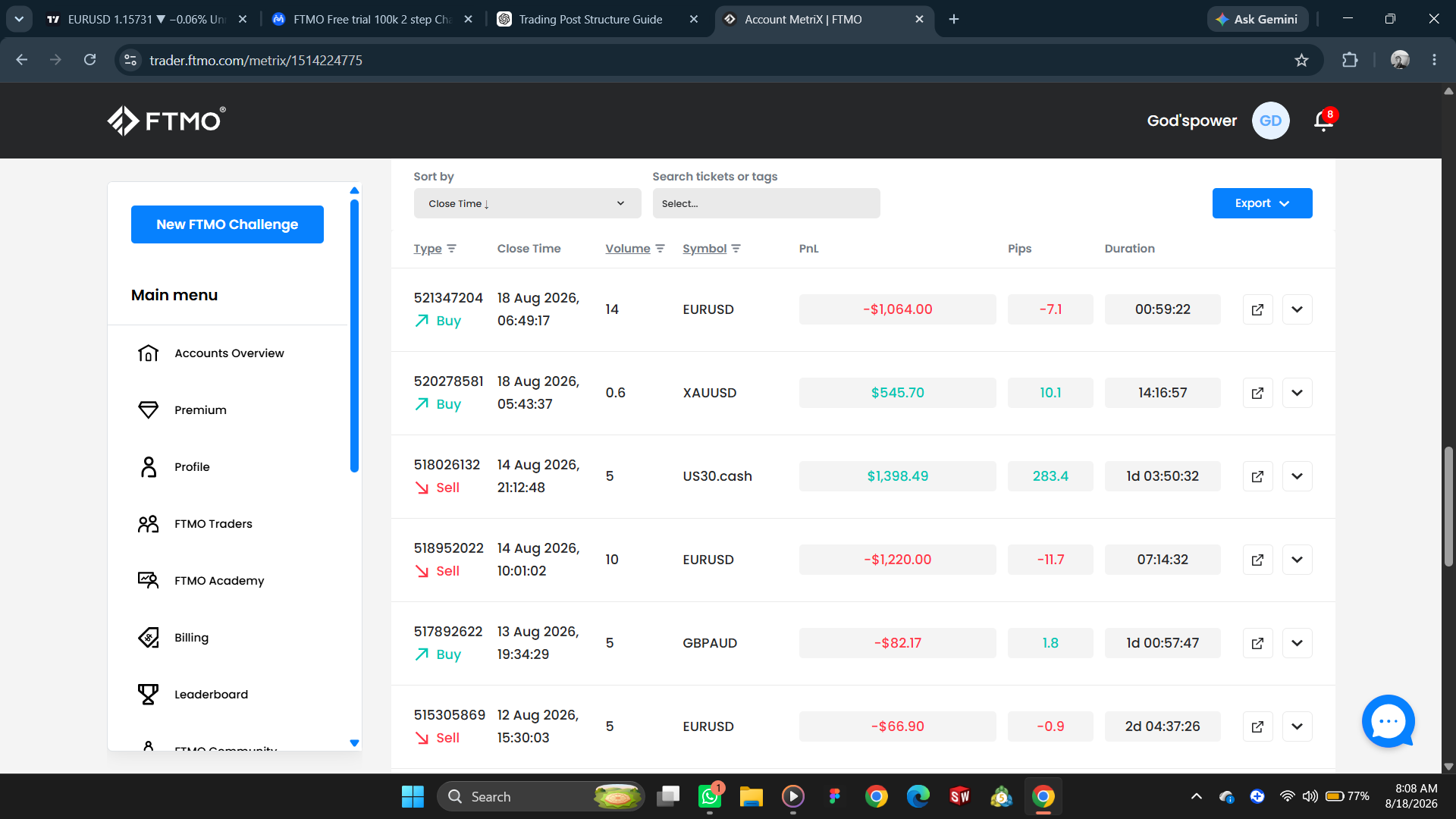
Task: Open the Chrome three-dot menu
Action: coord(1434,60)
